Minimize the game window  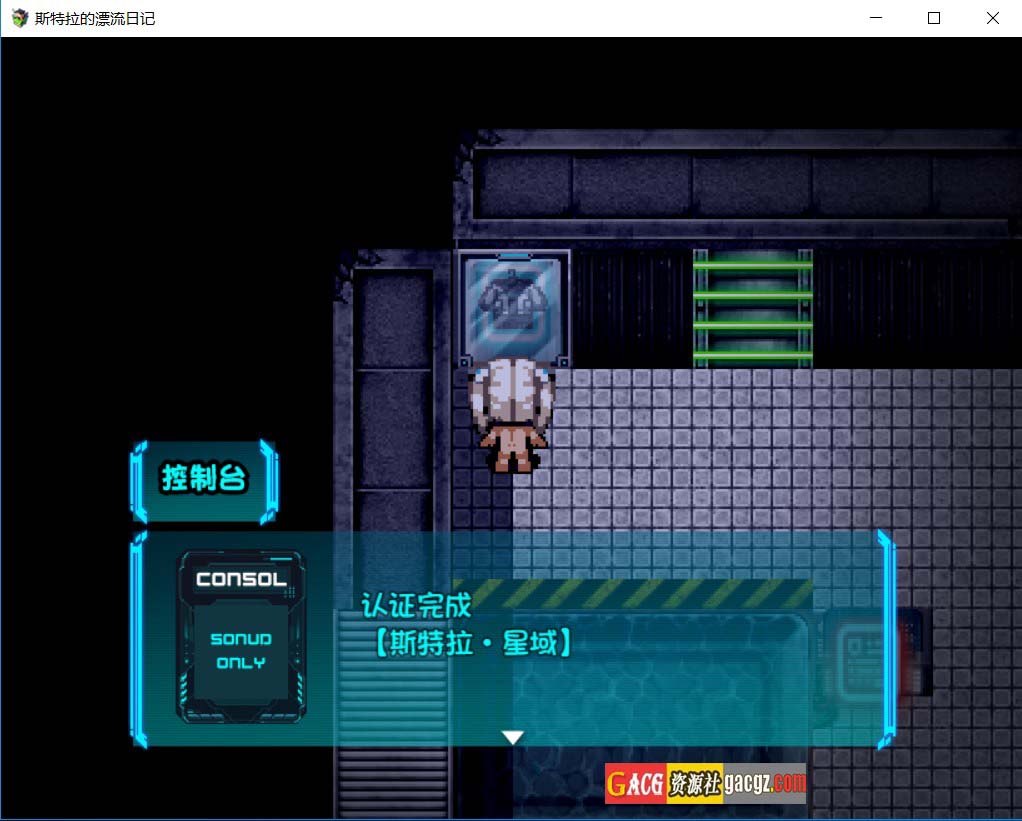point(875,18)
